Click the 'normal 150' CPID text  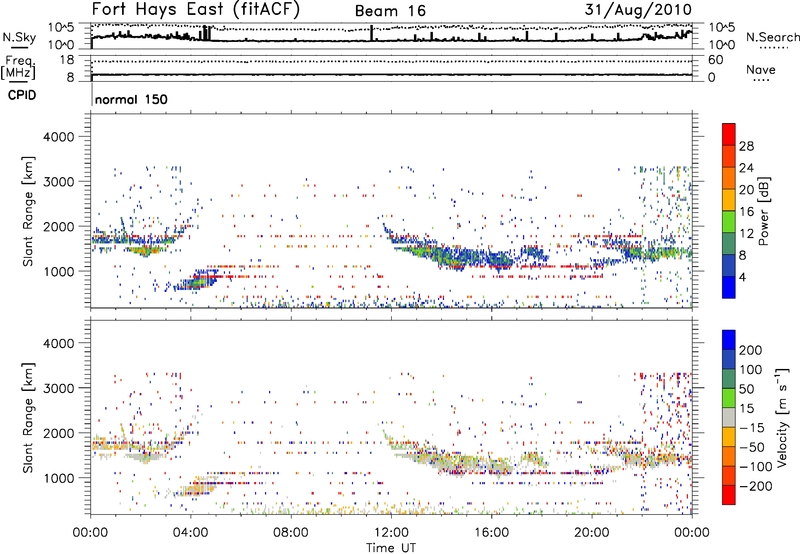coord(131,99)
